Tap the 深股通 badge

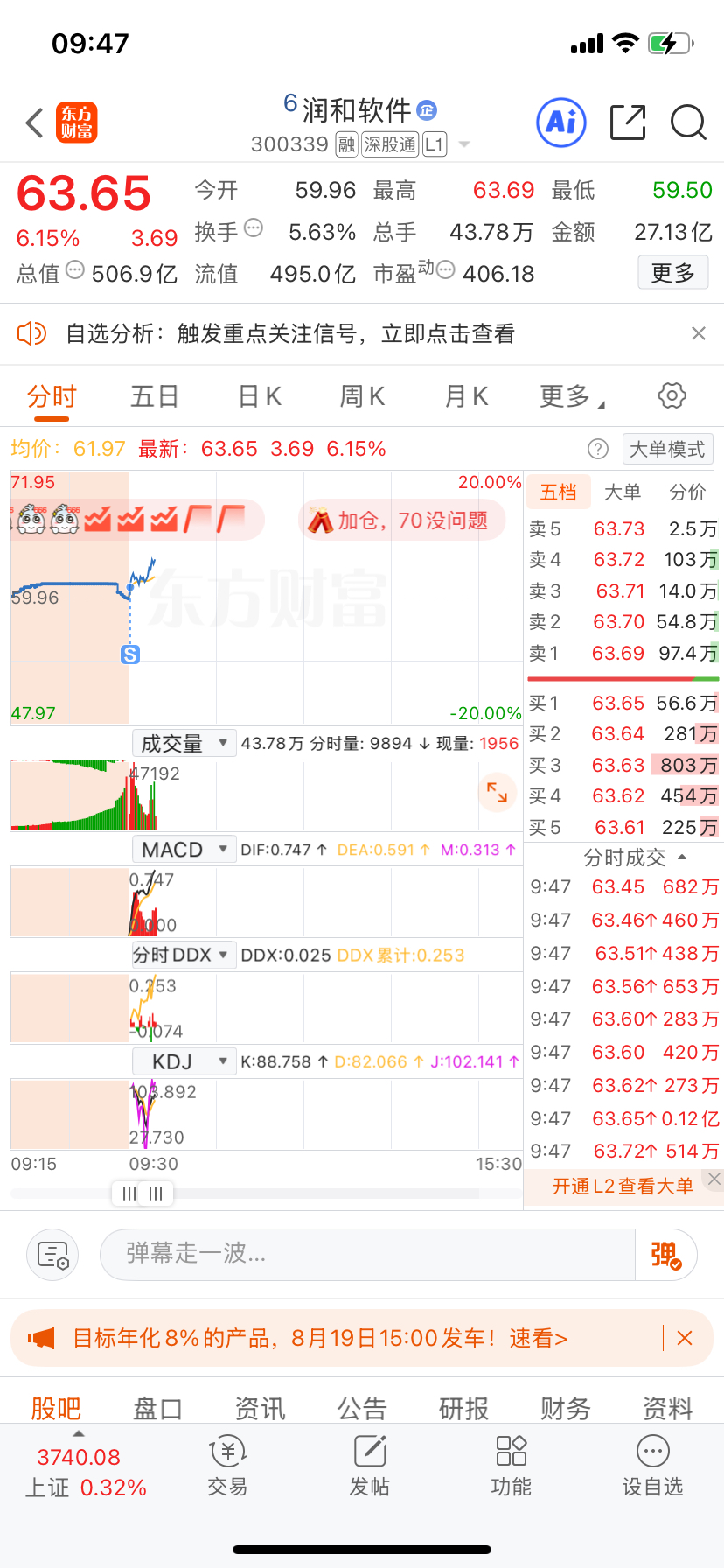coord(390,144)
